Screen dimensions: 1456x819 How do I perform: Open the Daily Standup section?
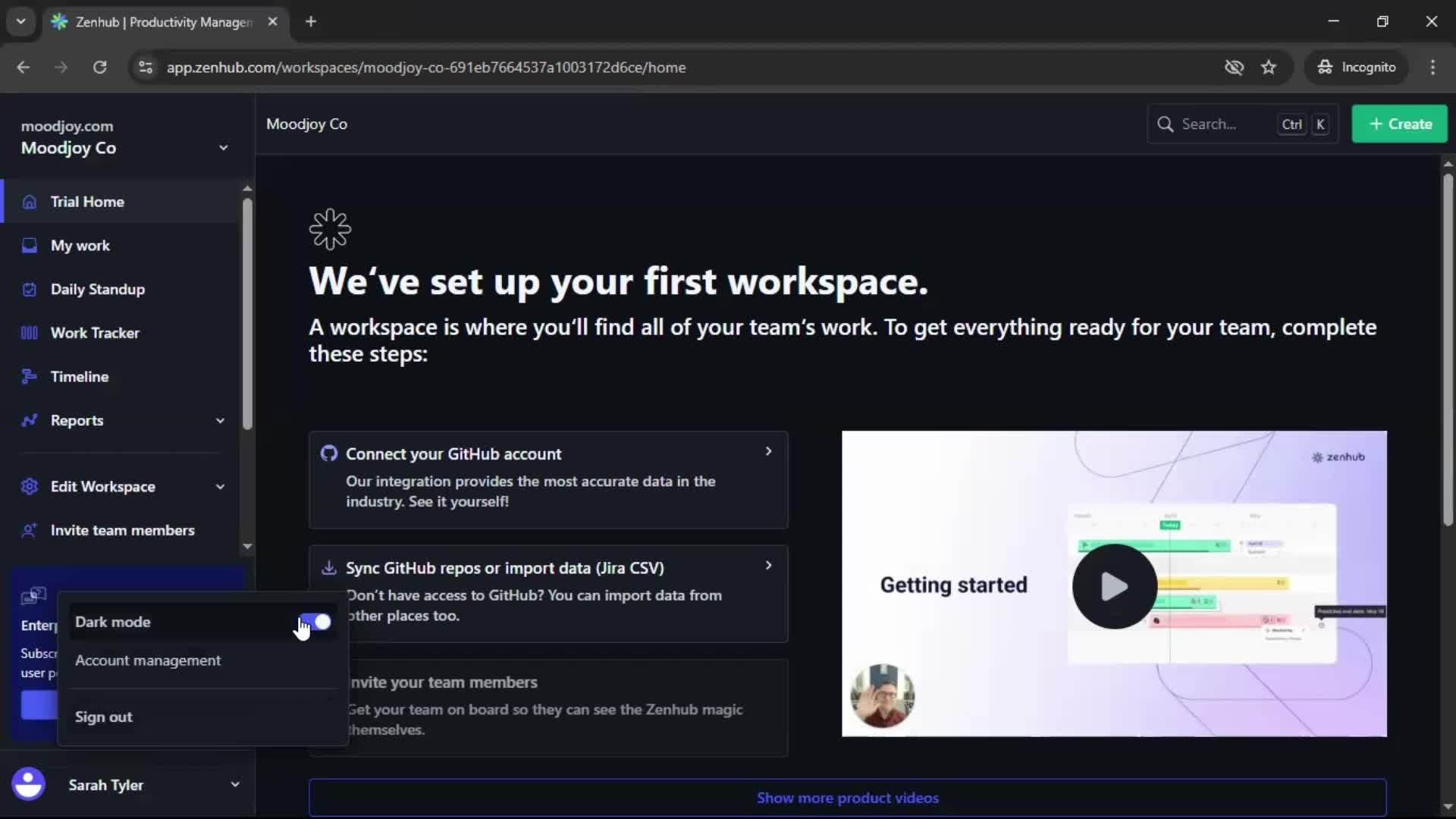98,289
